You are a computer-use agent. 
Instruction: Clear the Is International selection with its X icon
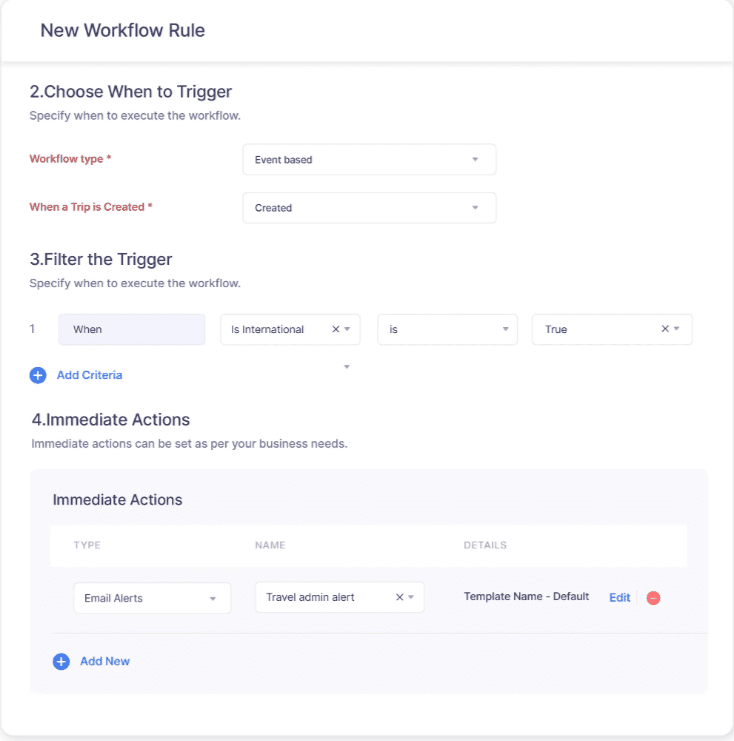336,329
